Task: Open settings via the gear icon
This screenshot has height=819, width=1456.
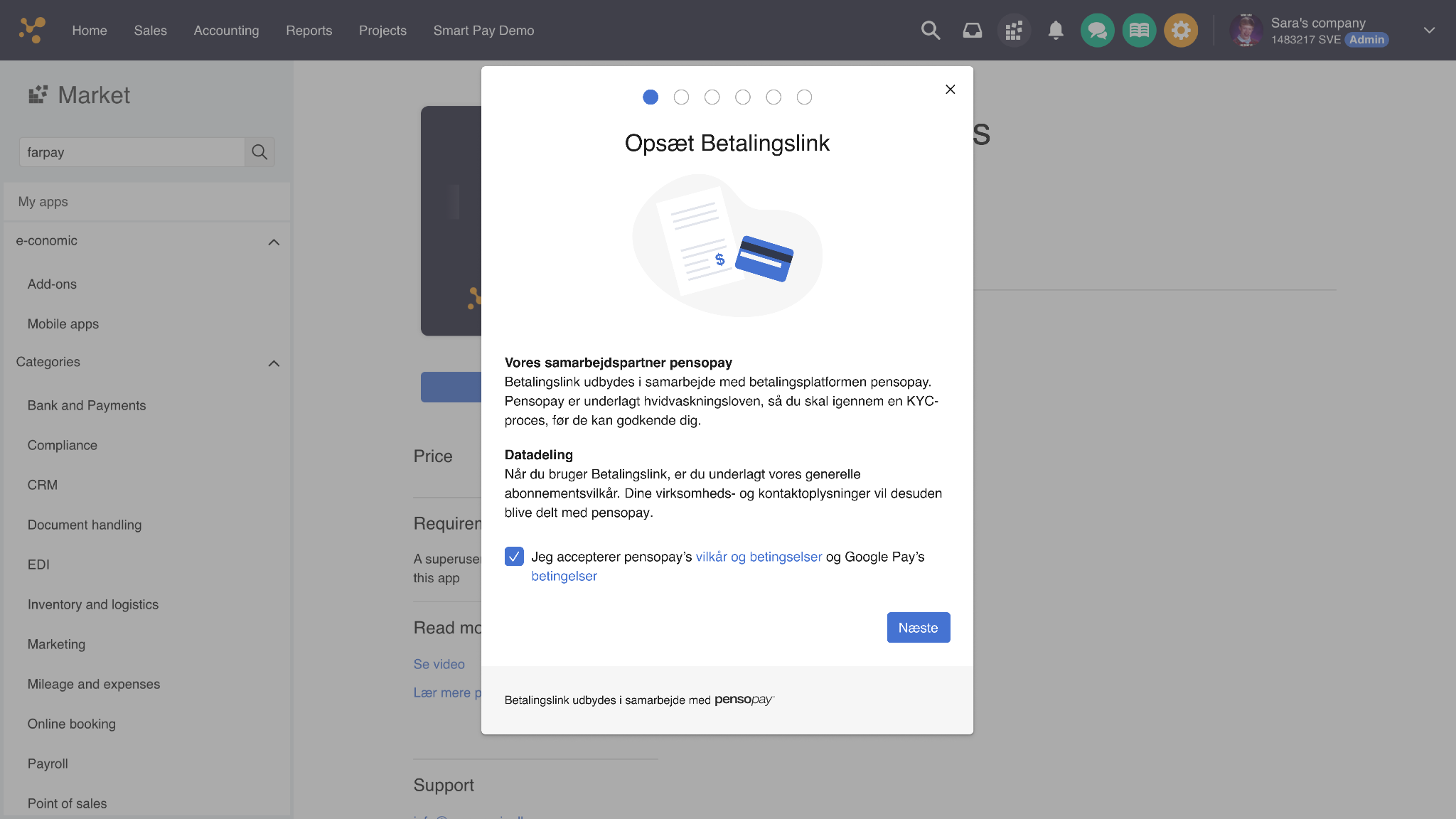Action: [1181, 30]
